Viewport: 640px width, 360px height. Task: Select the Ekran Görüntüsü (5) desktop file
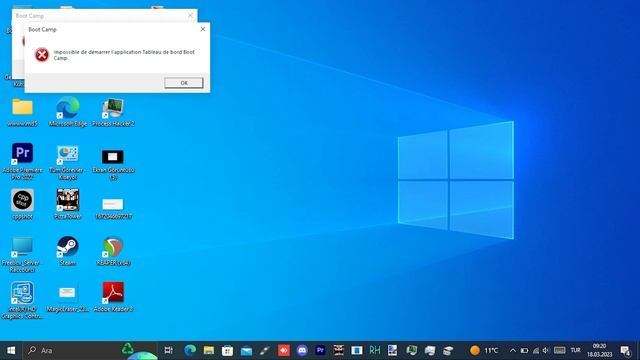click(x=113, y=164)
